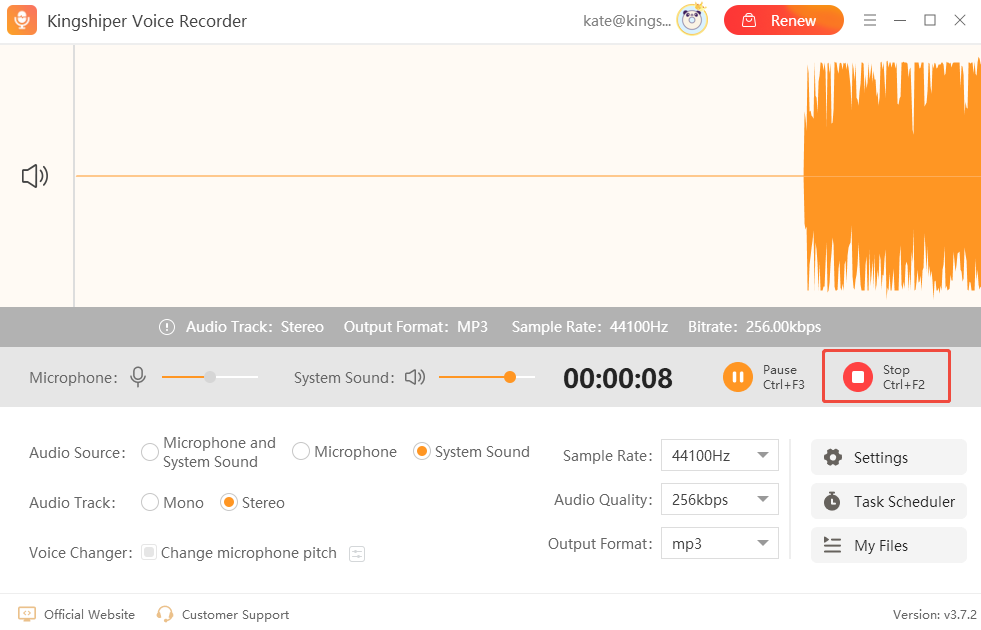This screenshot has width=981, height=630.
Task: Click the My Files list icon
Action: tap(832, 545)
